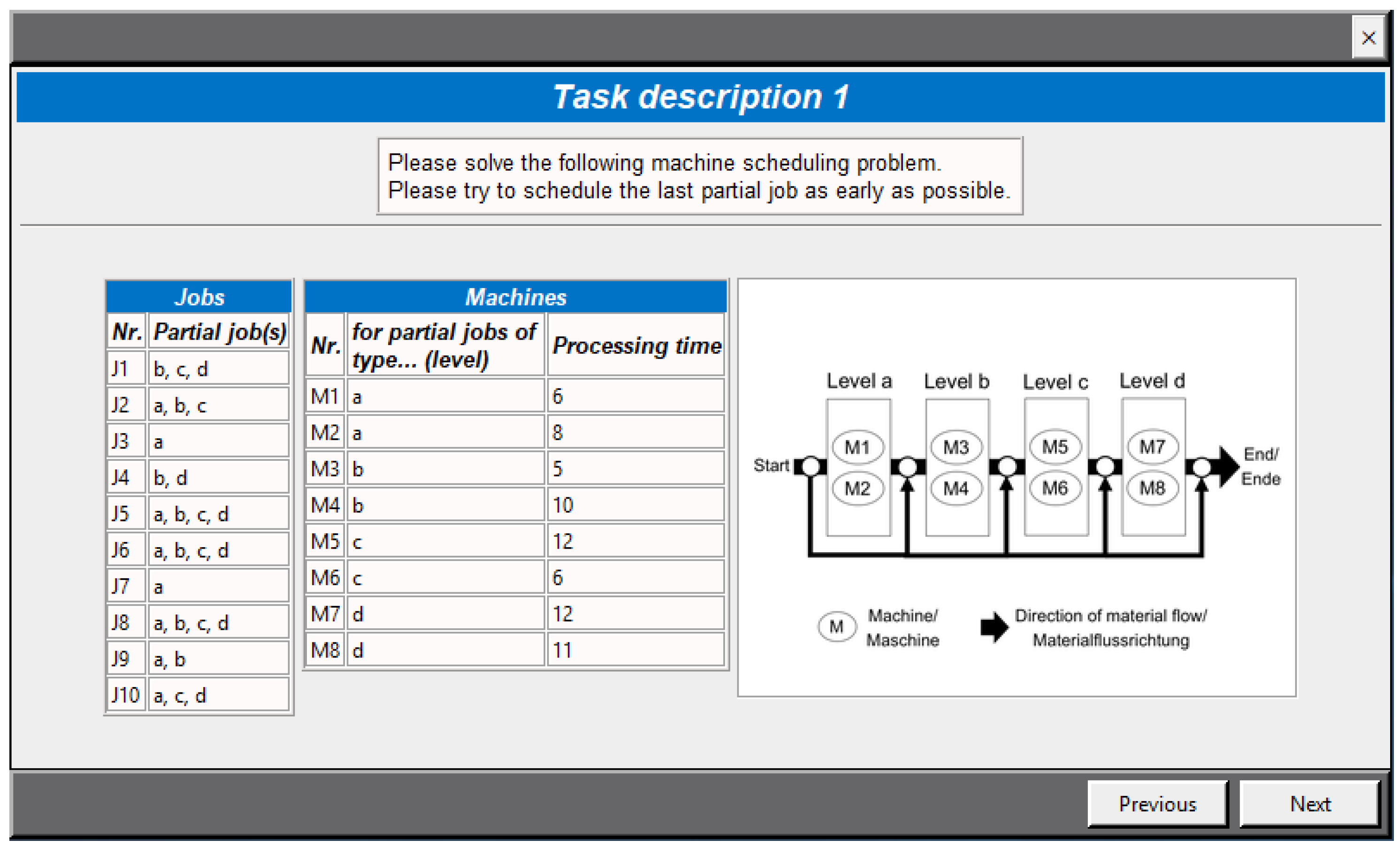Click M8 row number cell
Screen dimensions: 1400x855
click(325, 650)
